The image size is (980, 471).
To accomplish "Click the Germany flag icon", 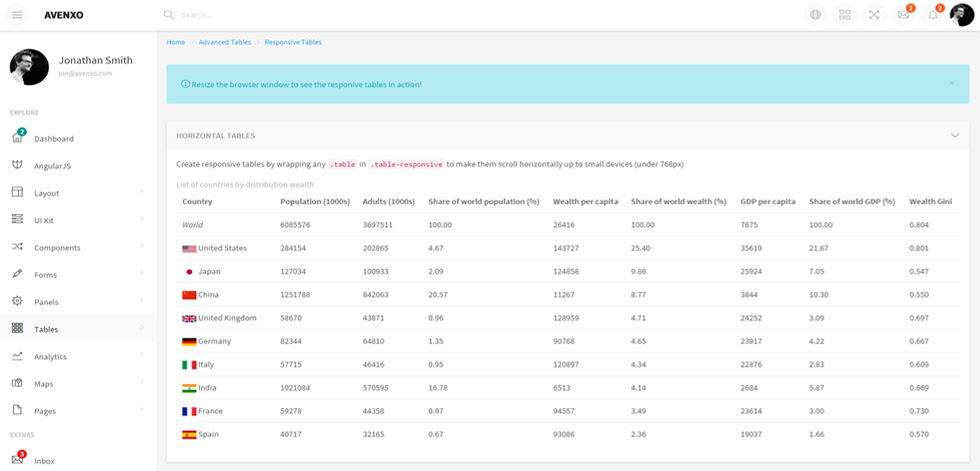I will pos(189,342).
